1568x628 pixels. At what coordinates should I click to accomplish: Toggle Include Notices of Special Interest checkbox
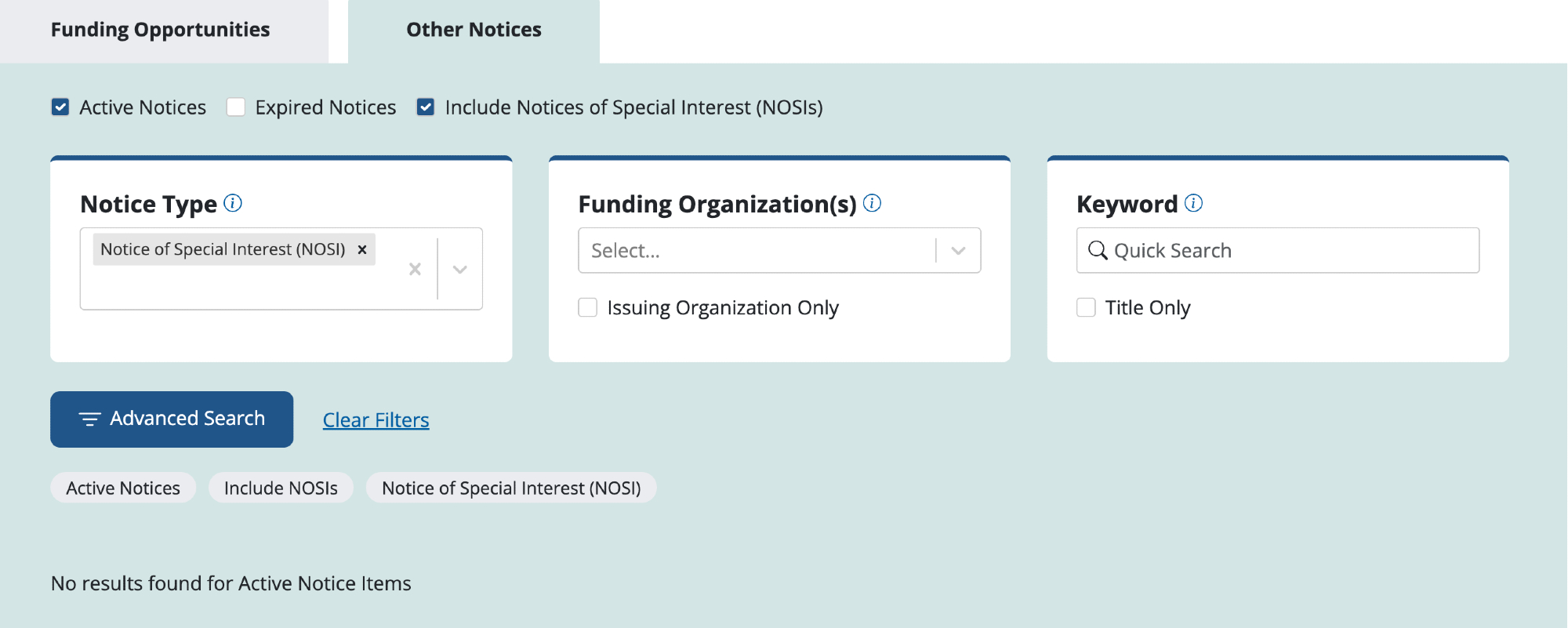click(426, 107)
